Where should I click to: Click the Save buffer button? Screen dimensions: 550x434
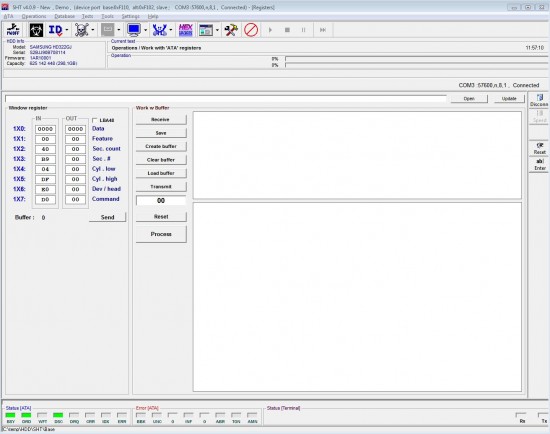click(161, 133)
